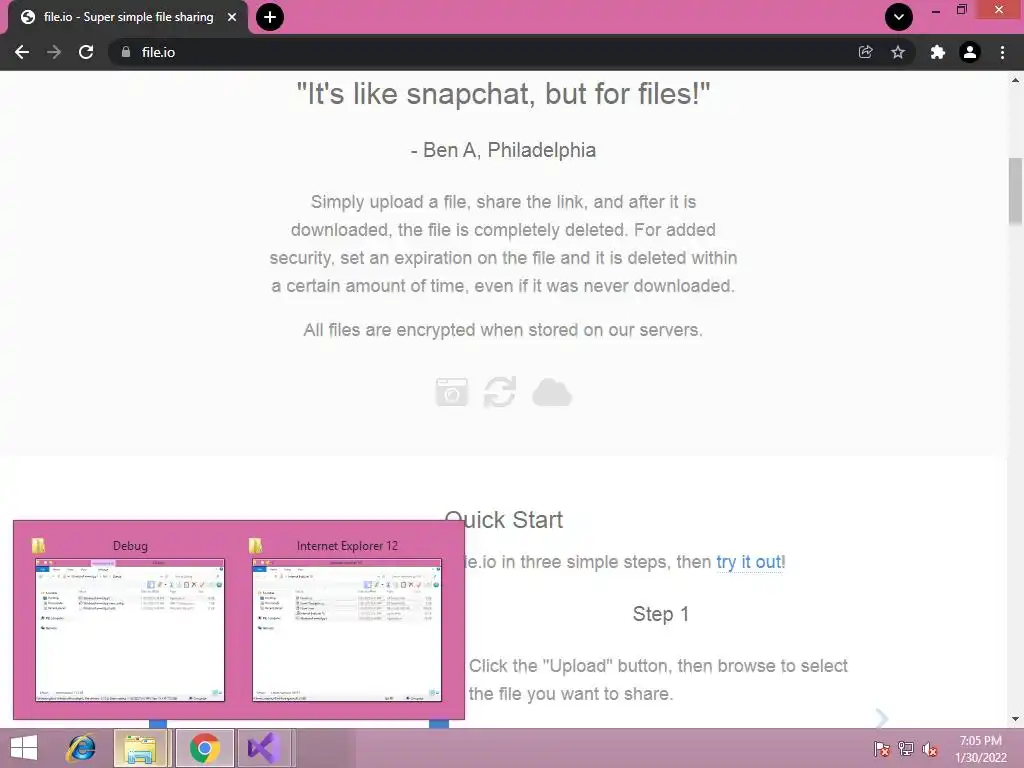Switch to Chrome taskbar icon
Image resolution: width=1024 pixels, height=768 pixels.
(204, 748)
